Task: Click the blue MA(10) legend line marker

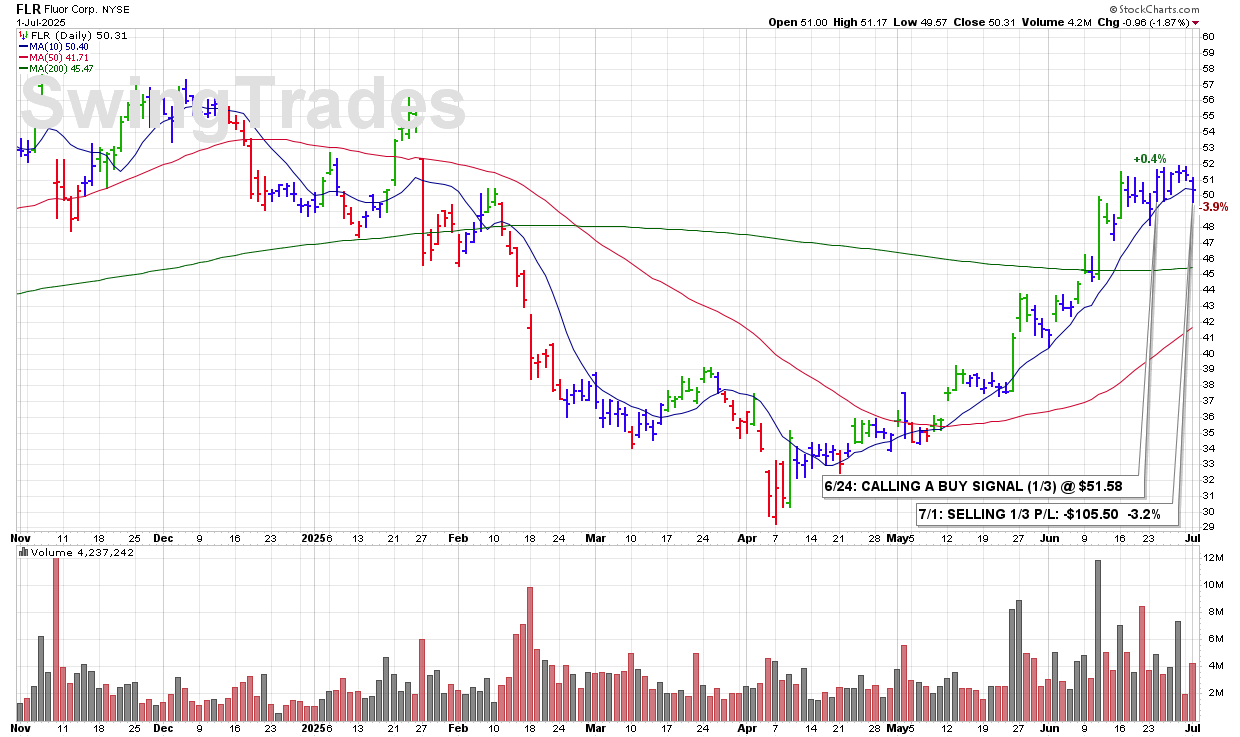Action: 23,46
